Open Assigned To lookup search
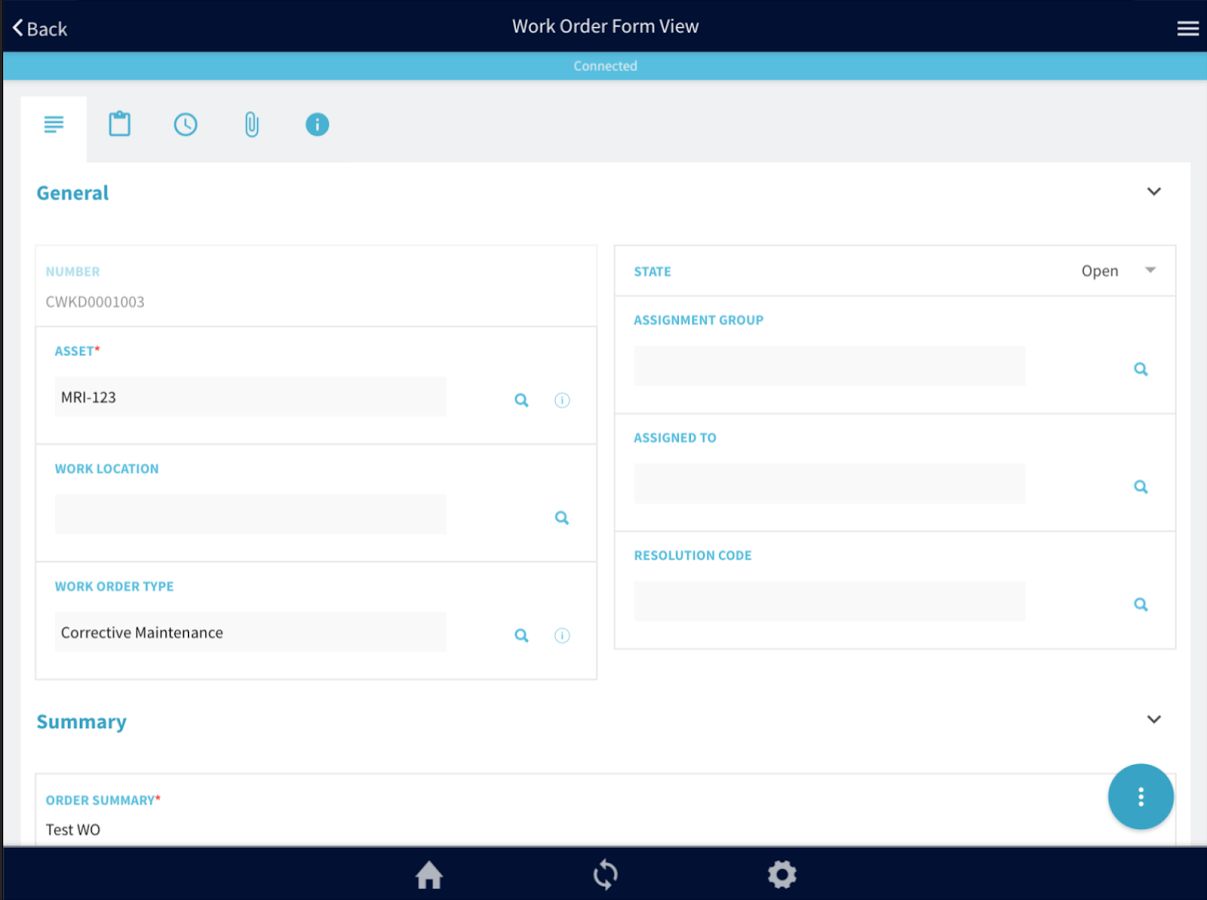 pyautogui.click(x=1140, y=487)
